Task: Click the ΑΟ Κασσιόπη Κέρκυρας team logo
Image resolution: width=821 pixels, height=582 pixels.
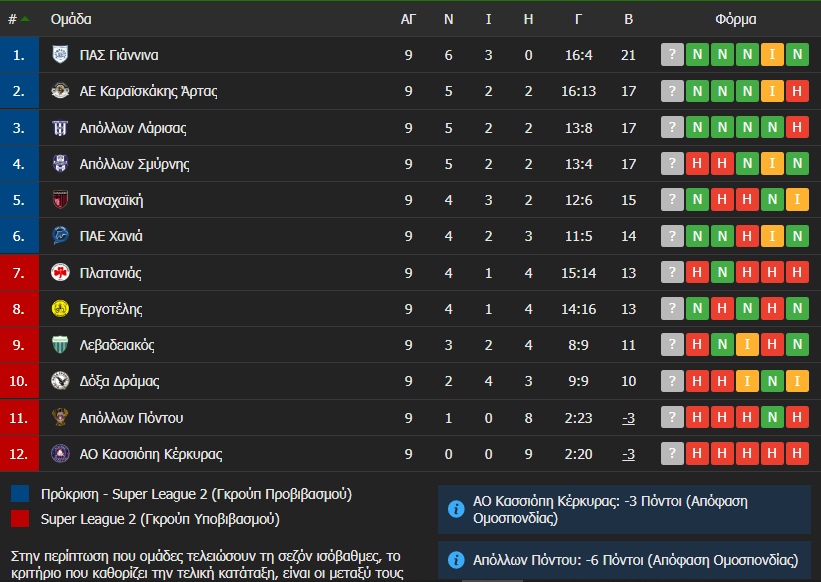Action: pyautogui.click(x=60, y=454)
